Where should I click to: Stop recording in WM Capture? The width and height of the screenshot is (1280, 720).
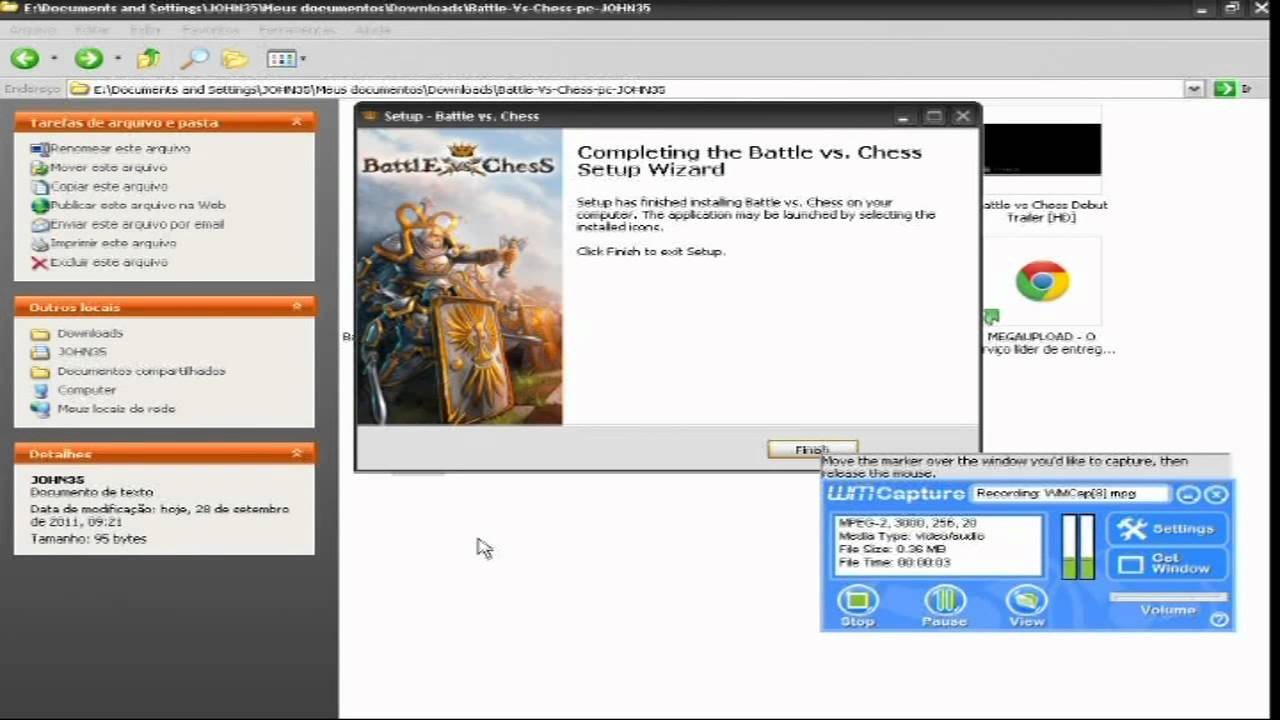coord(857,606)
